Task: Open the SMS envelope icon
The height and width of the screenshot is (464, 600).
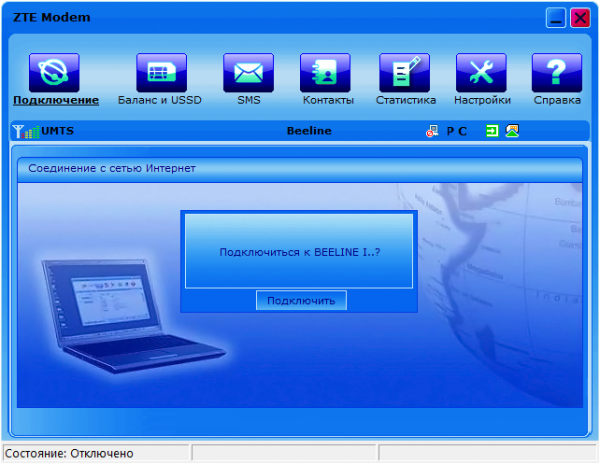Action: [x=248, y=73]
